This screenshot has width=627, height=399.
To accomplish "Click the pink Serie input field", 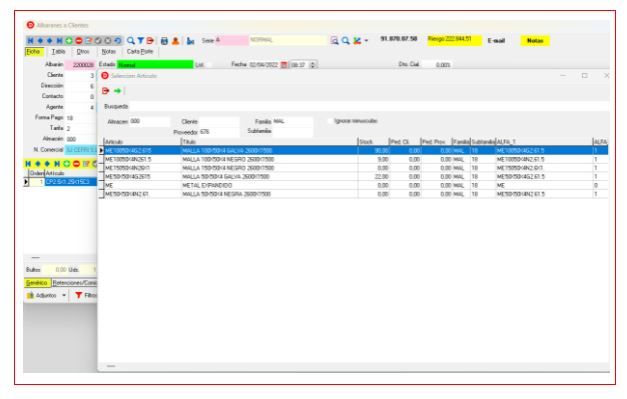I will (x=232, y=40).
